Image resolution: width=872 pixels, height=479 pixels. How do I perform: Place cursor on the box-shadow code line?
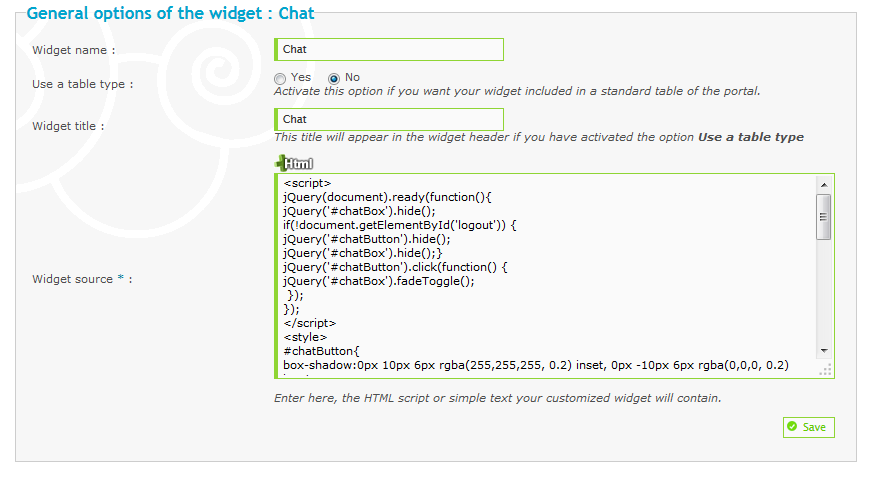click(536, 366)
